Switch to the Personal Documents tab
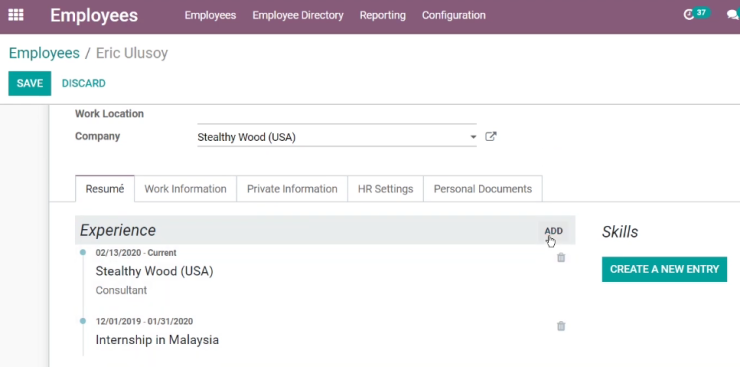 tap(483, 189)
